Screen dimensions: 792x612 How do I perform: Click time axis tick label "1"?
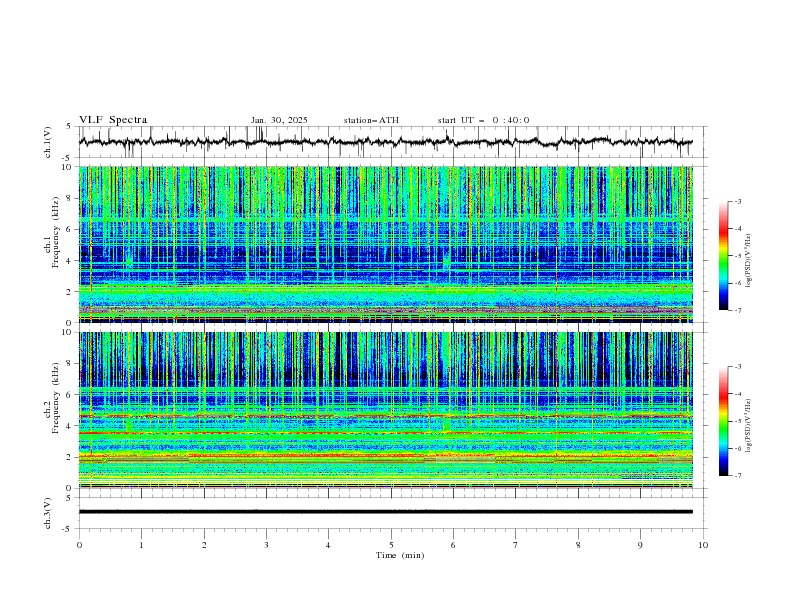pyautogui.click(x=141, y=545)
